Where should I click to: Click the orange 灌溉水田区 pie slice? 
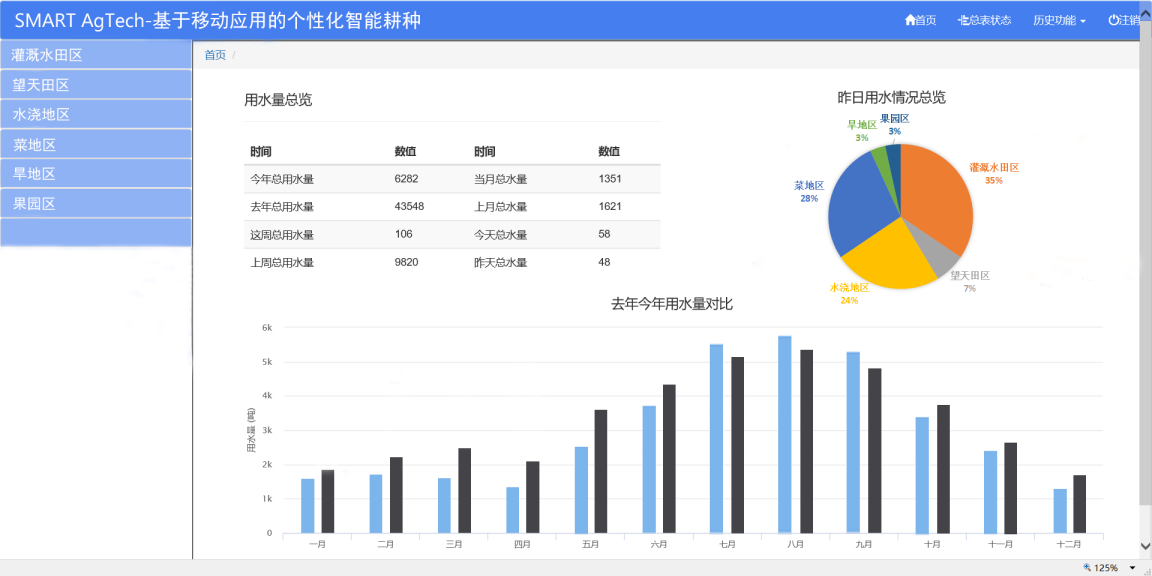[x=940, y=200]
